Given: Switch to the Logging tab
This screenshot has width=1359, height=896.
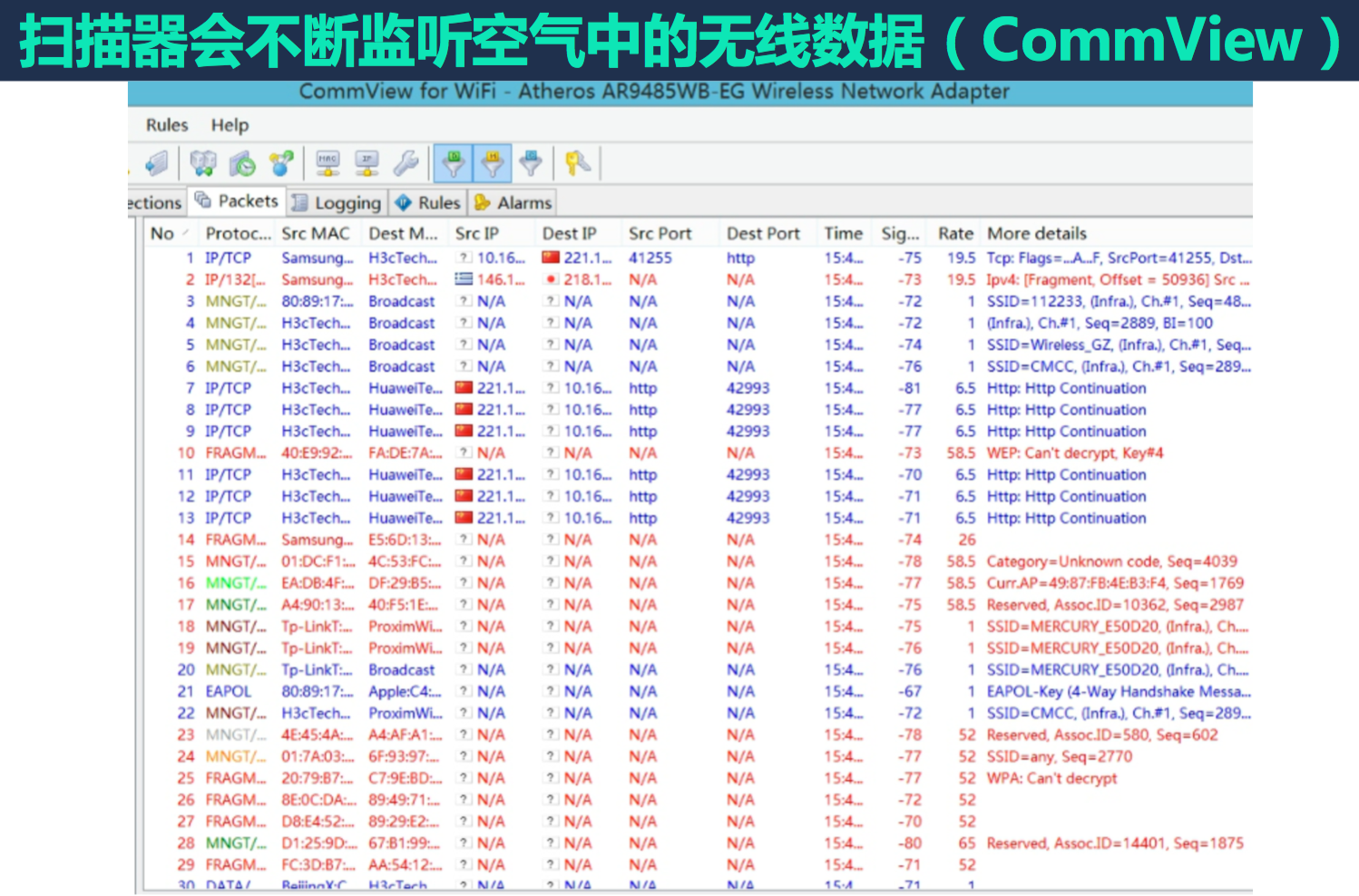Looking at the screenshot, I should [x=337, y=202].
